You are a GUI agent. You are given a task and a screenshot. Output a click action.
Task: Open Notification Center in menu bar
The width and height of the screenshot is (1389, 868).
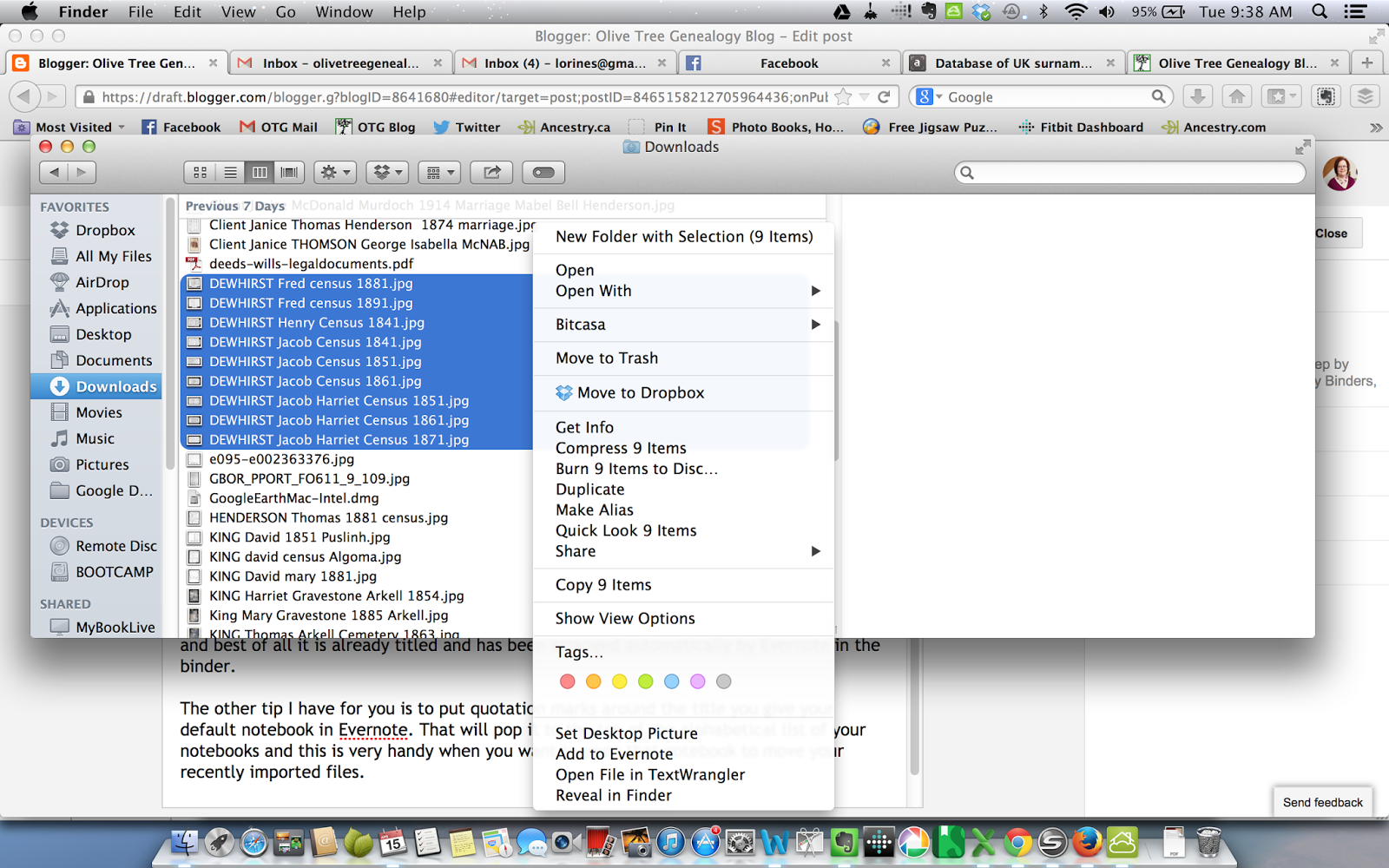(x=1354, y=11)
